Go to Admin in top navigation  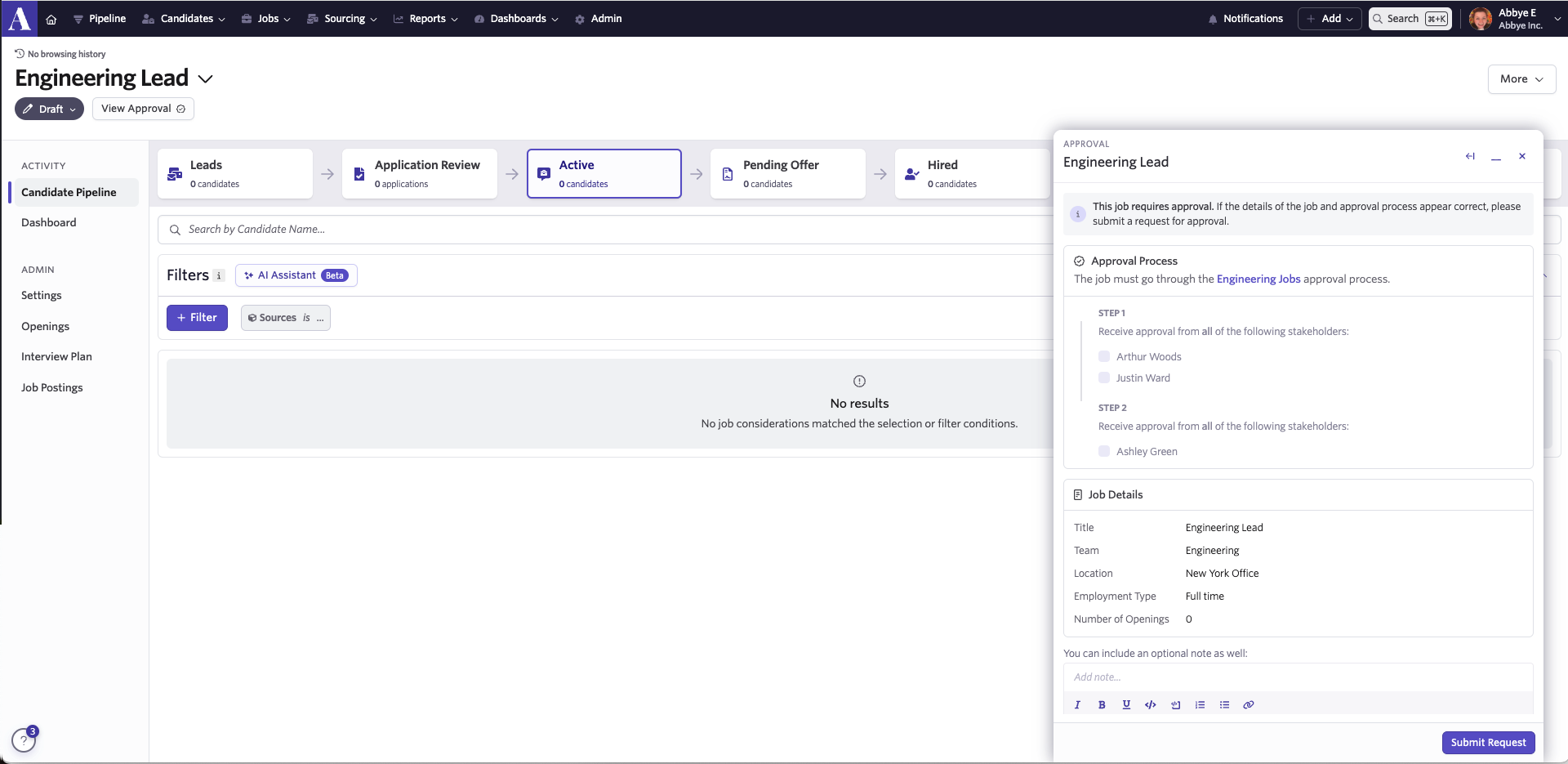[599, 19]
